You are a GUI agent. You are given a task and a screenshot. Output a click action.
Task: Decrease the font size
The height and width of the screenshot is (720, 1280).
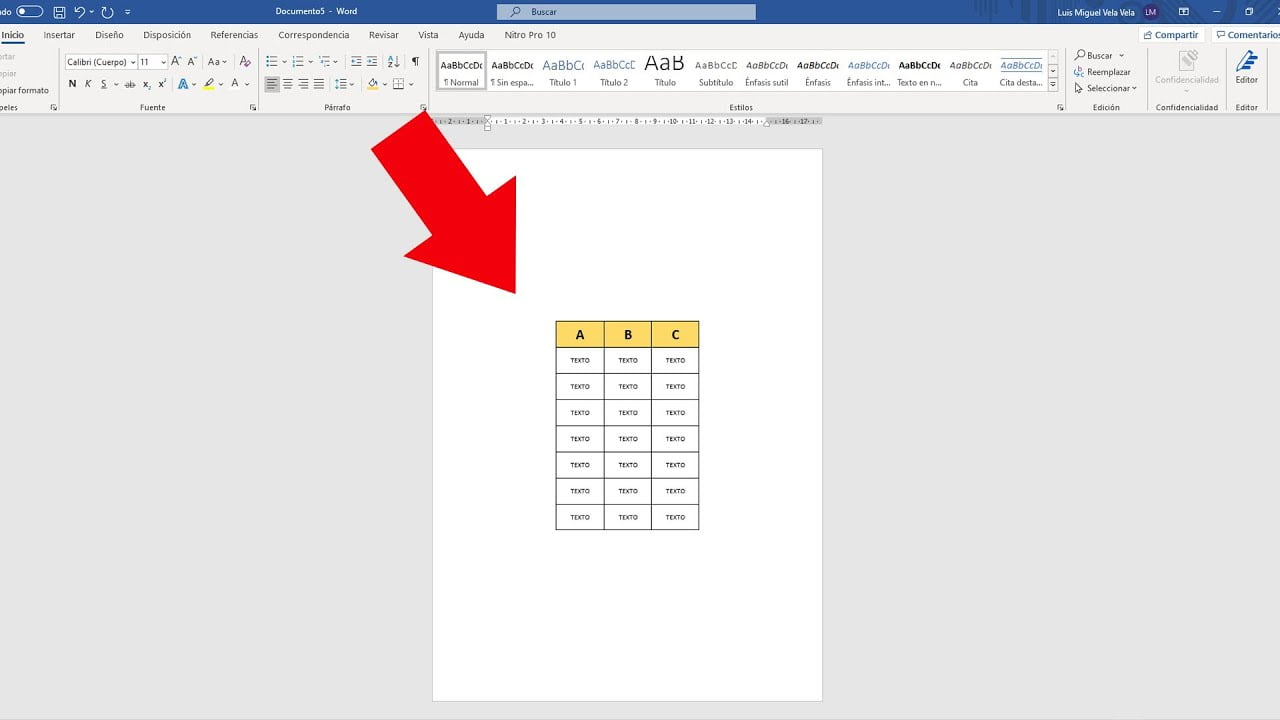pos(192,62)
